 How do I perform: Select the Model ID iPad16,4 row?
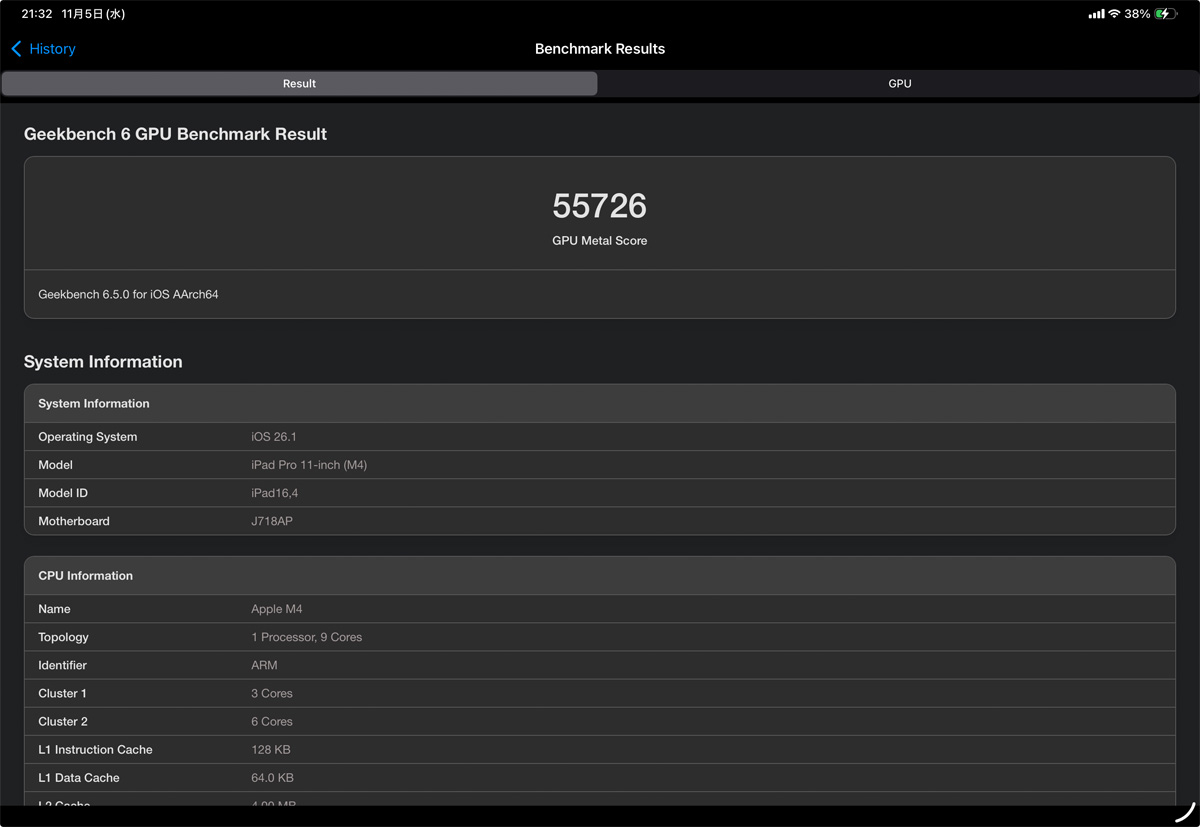(599, 493)
